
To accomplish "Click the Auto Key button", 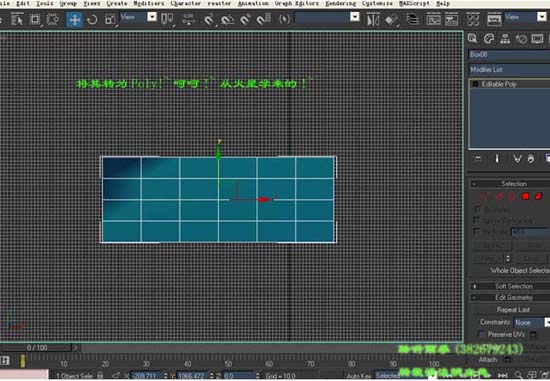I will pyautogui.click(x=359, y=376).
